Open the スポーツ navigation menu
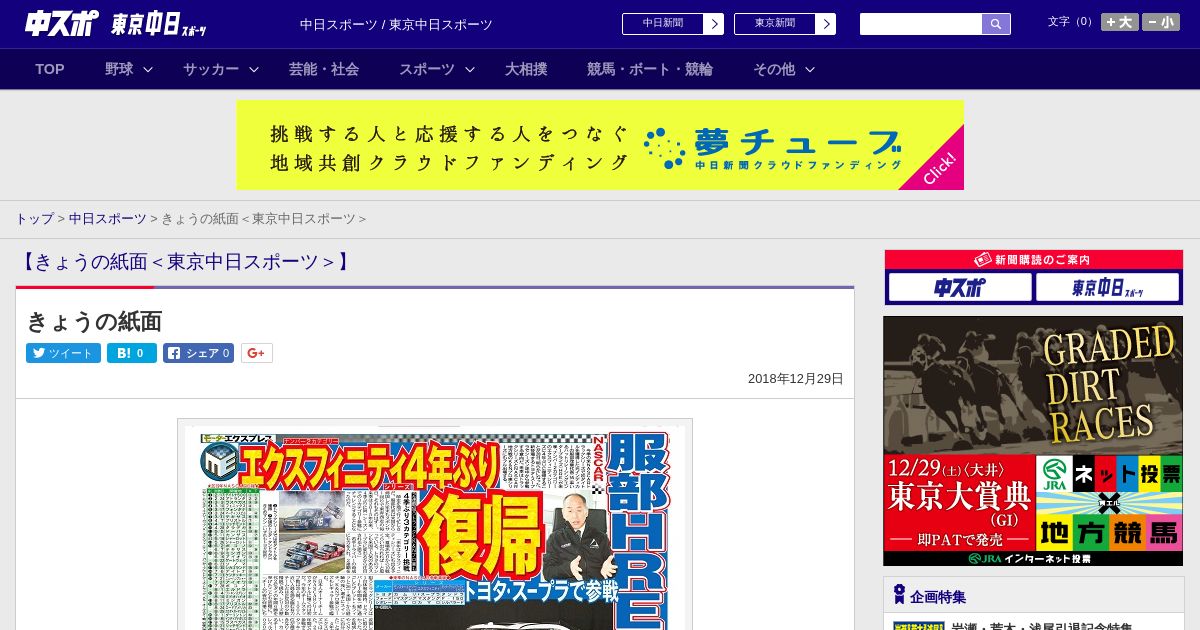 click(x=427, y=69)
